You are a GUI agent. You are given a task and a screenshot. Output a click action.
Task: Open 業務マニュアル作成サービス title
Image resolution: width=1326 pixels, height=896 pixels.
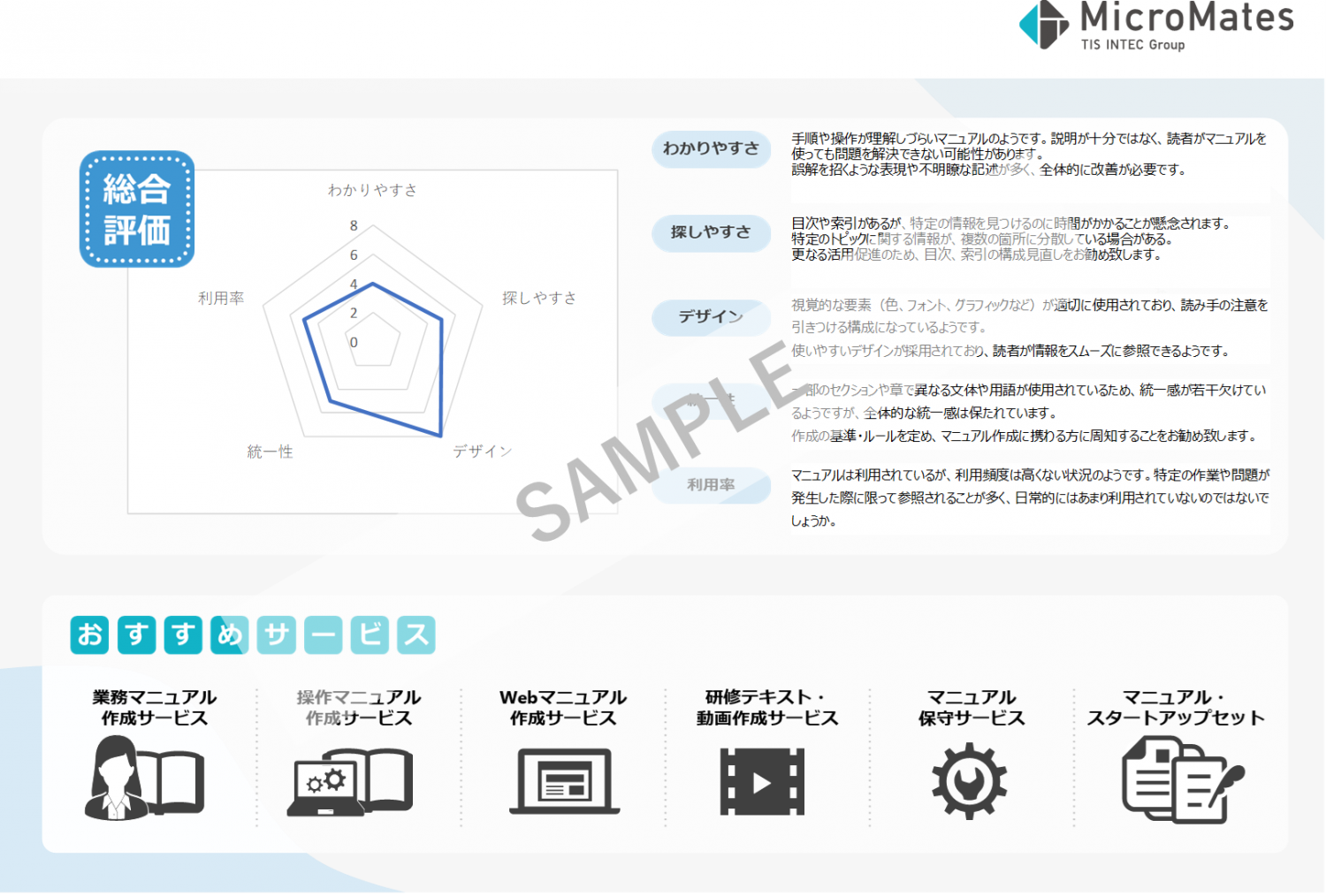coord(155,708)
